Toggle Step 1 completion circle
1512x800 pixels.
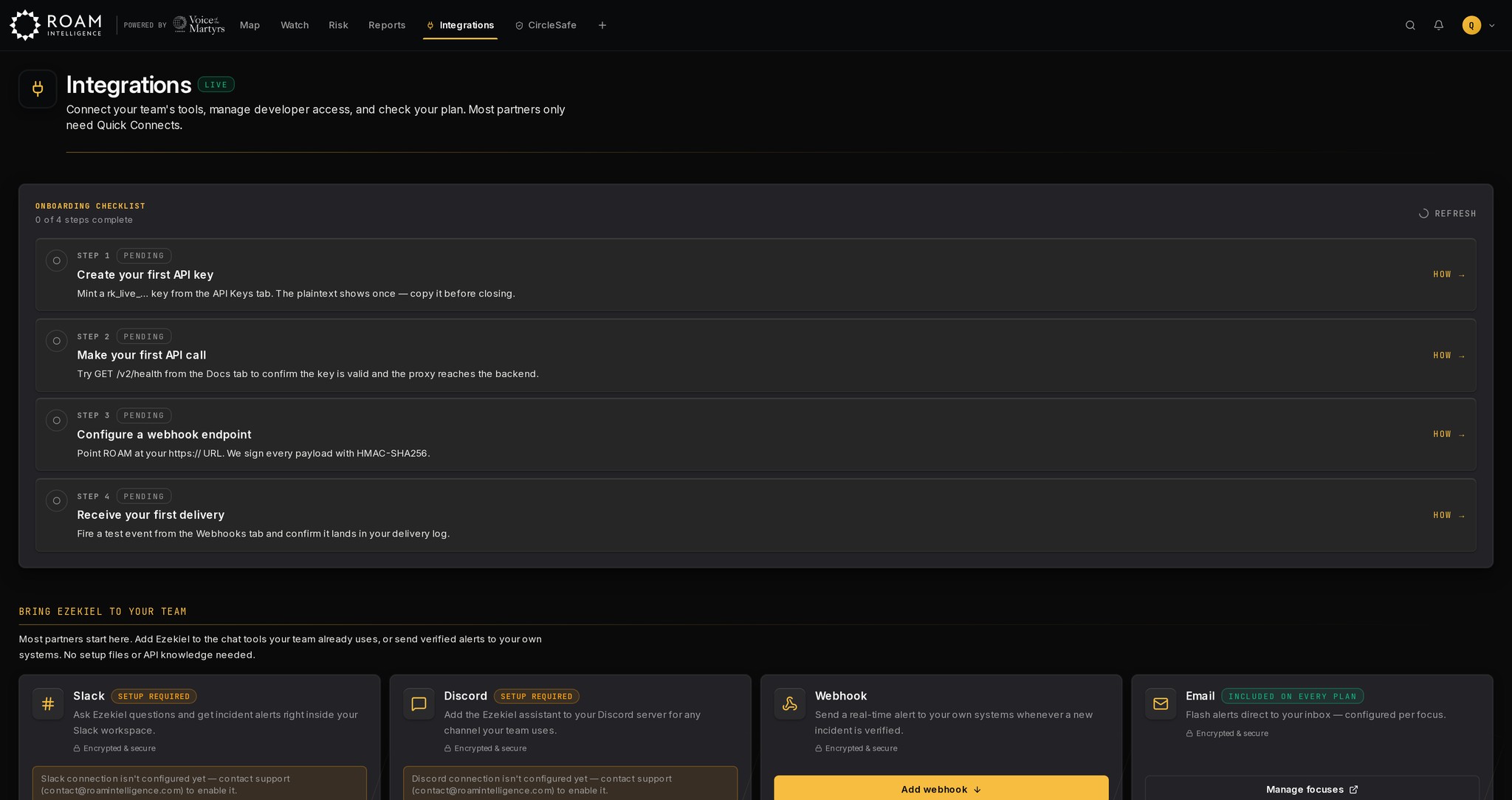point(57,261)
